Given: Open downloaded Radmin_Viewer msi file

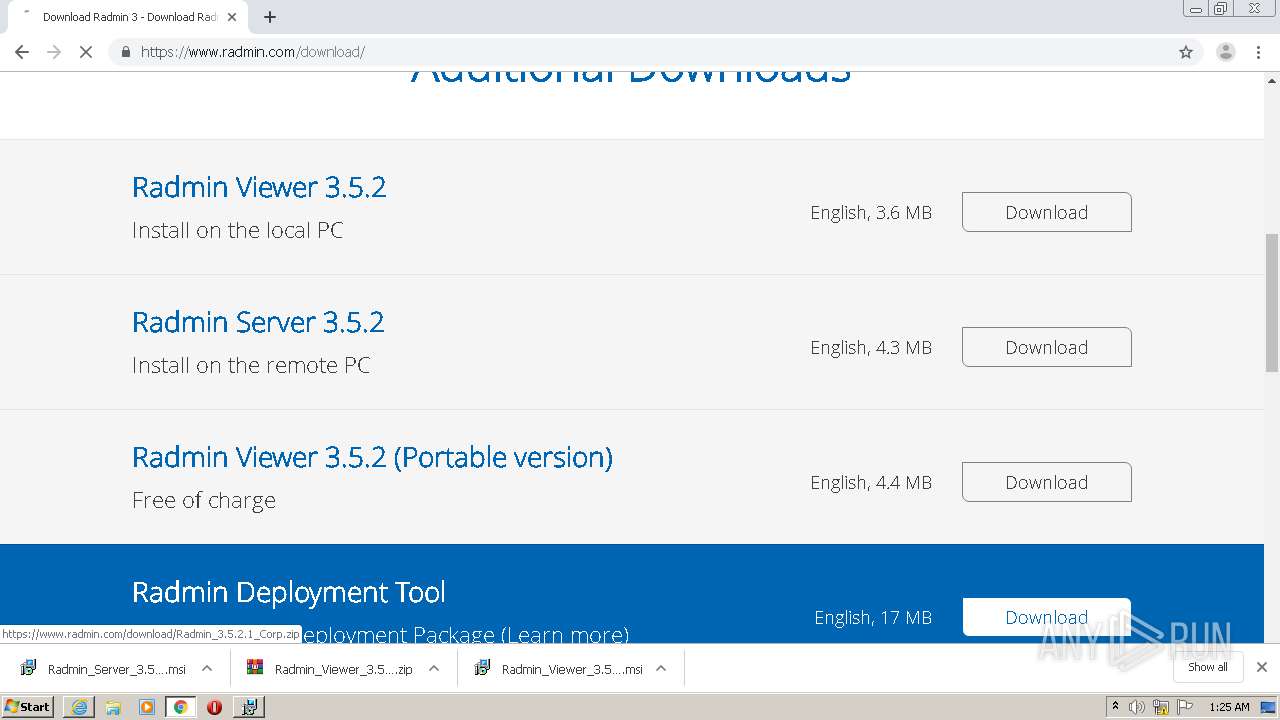Looking at the screenshot, I should click(558, 669).
